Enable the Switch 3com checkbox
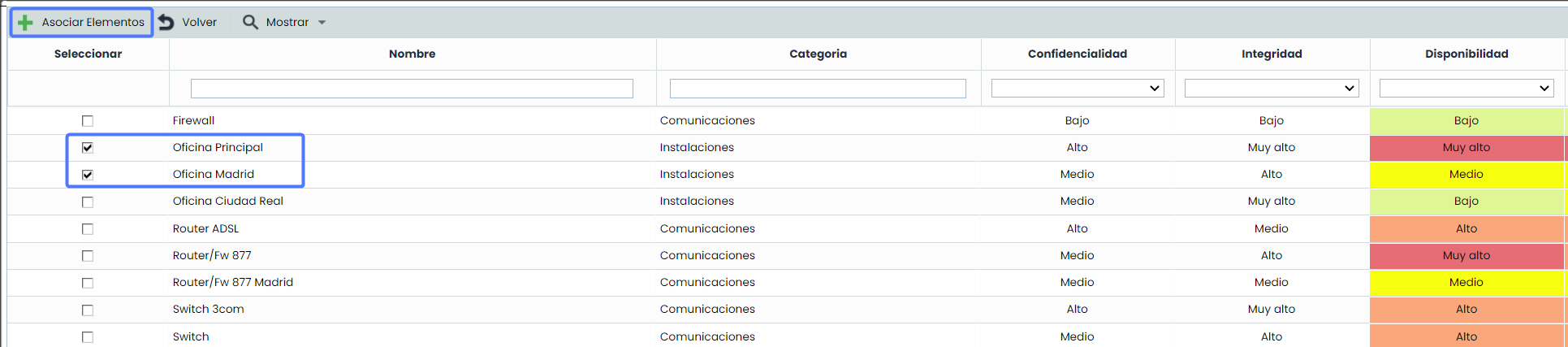This screenshot has height=347, width=1568. pos(88,310)
